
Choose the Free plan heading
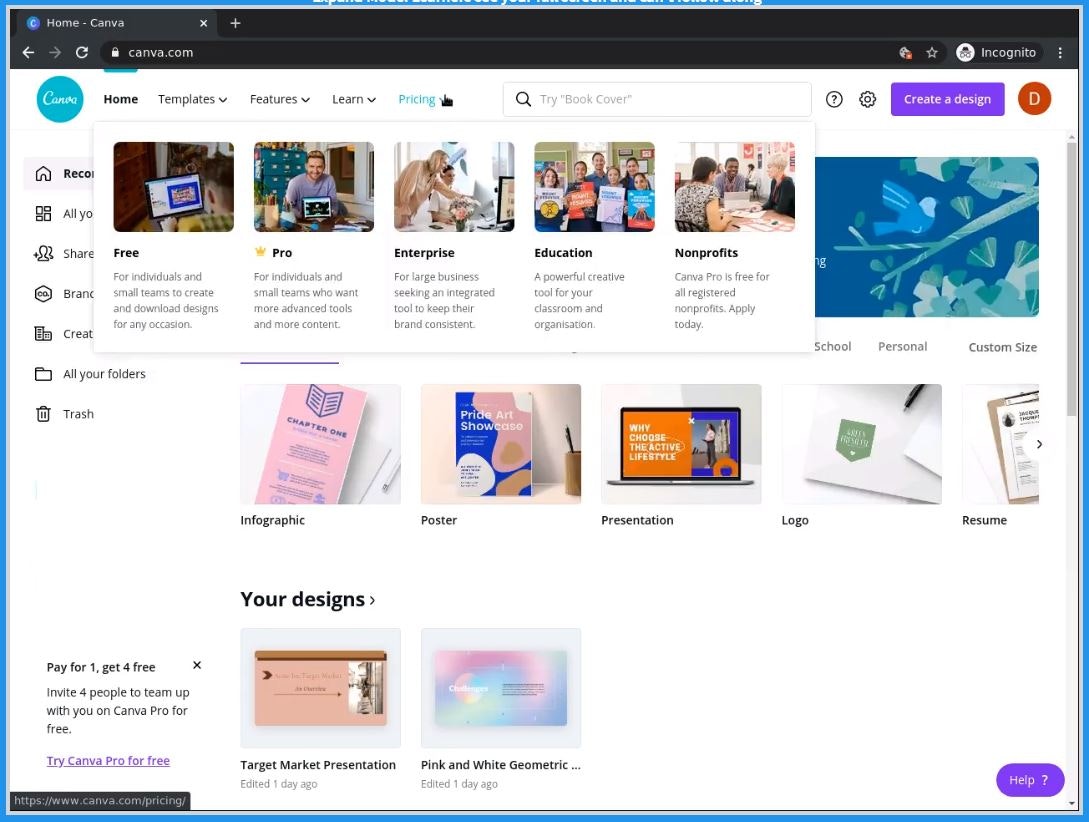point(126,253)
